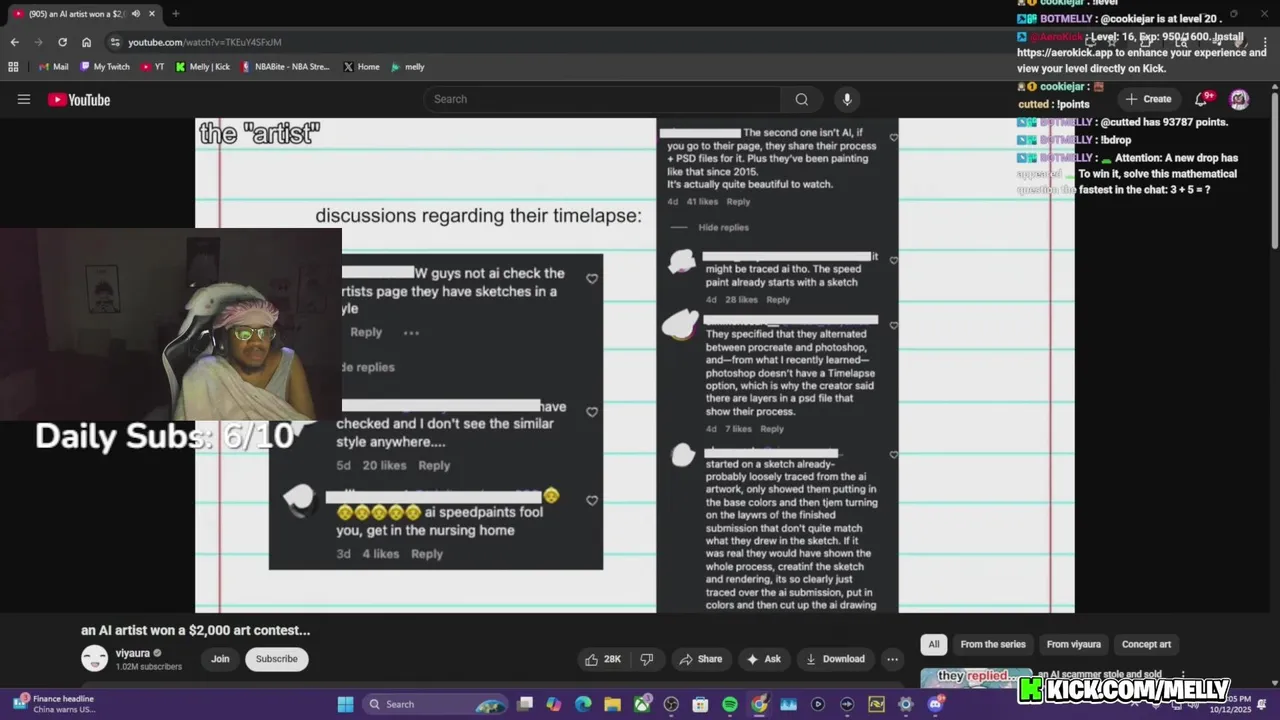View site information icon in address bar
The image size is (1280, 720).
point(115,42)
